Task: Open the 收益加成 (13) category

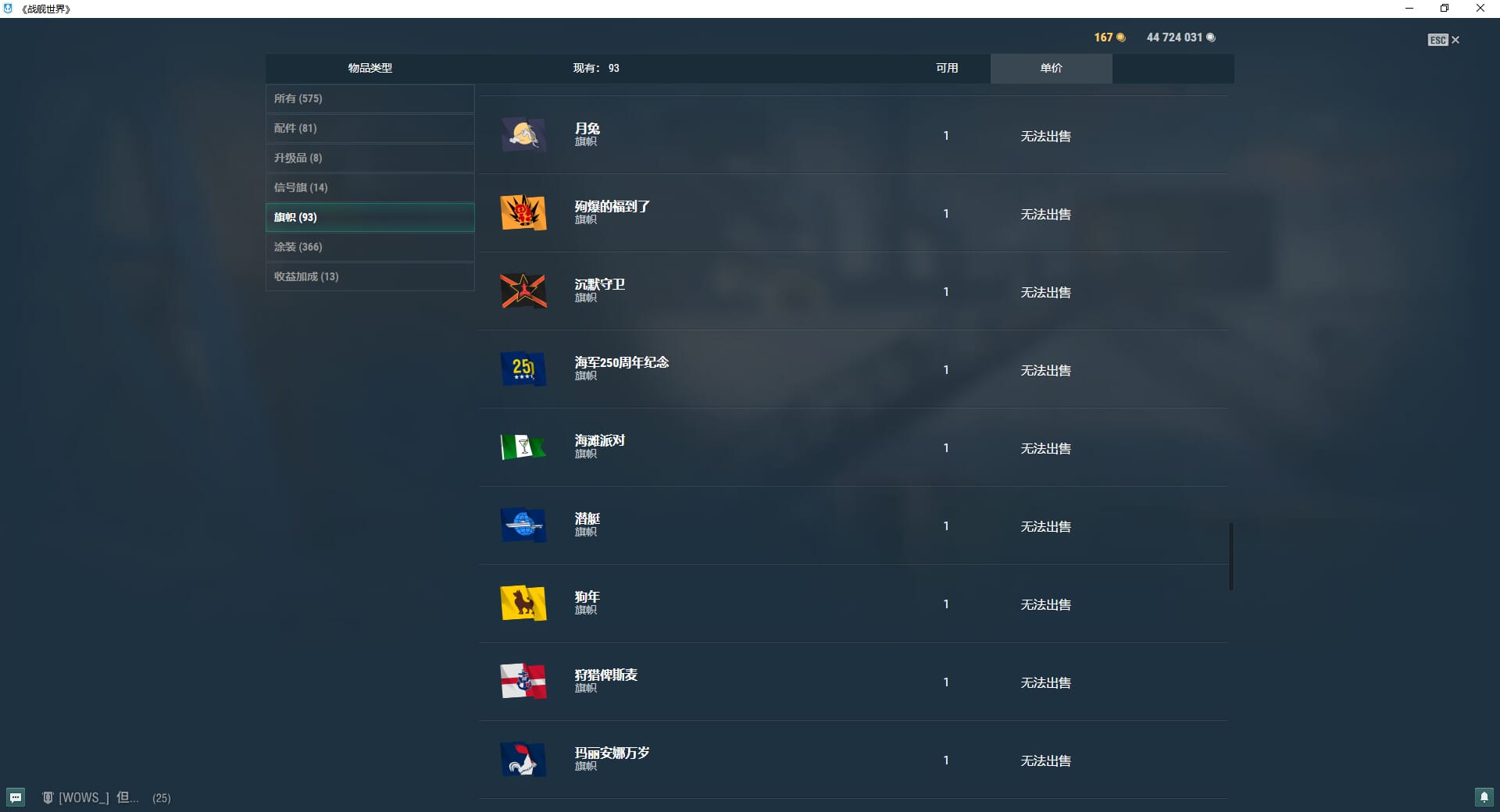Action: coord(370,276)
